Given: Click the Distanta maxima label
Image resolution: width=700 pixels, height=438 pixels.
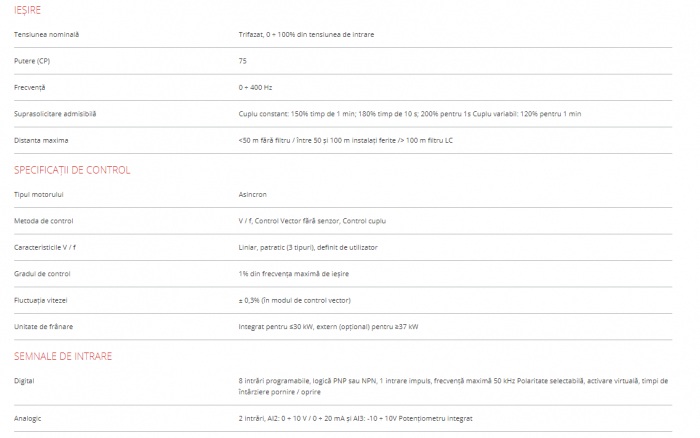Looking at the screenshot, I should (x=41, y=140).
